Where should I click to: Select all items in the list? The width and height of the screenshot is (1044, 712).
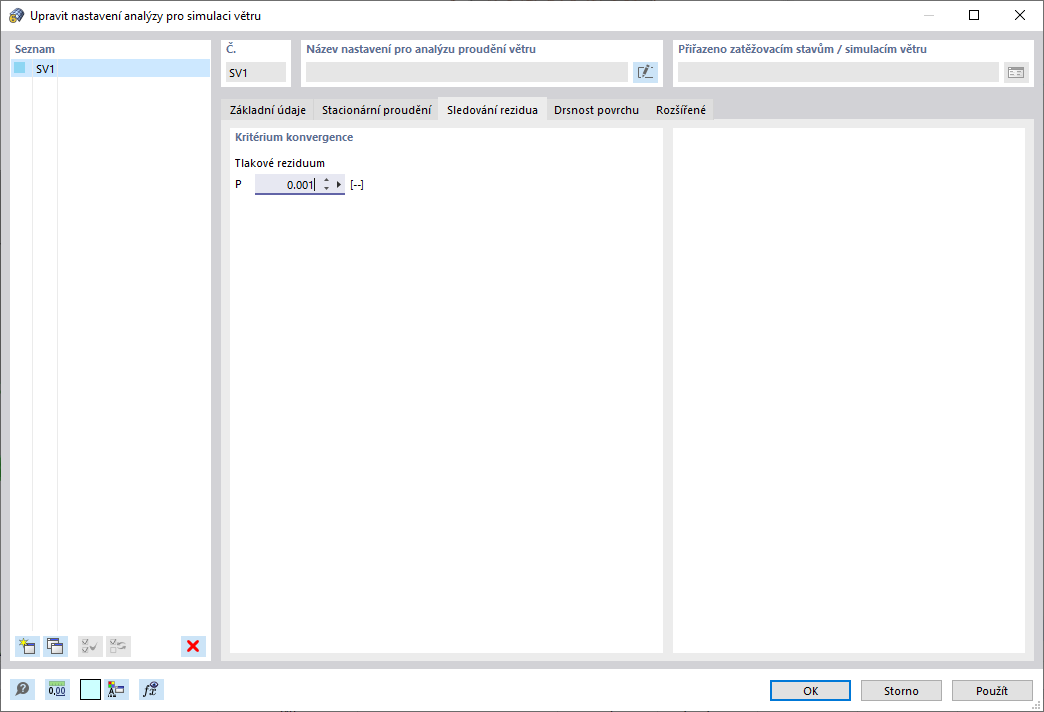click(x=90, y=646)
